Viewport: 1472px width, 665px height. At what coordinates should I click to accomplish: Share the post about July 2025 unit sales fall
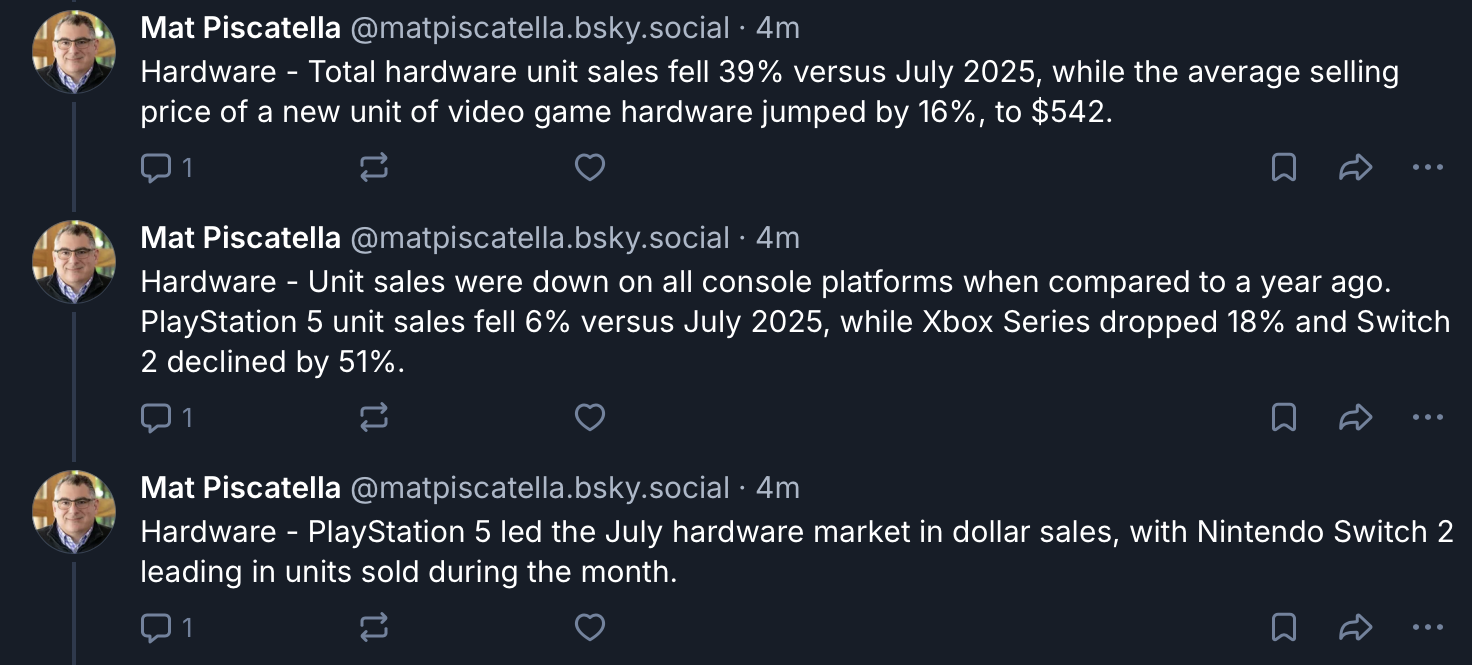[x=1355, y=168]
